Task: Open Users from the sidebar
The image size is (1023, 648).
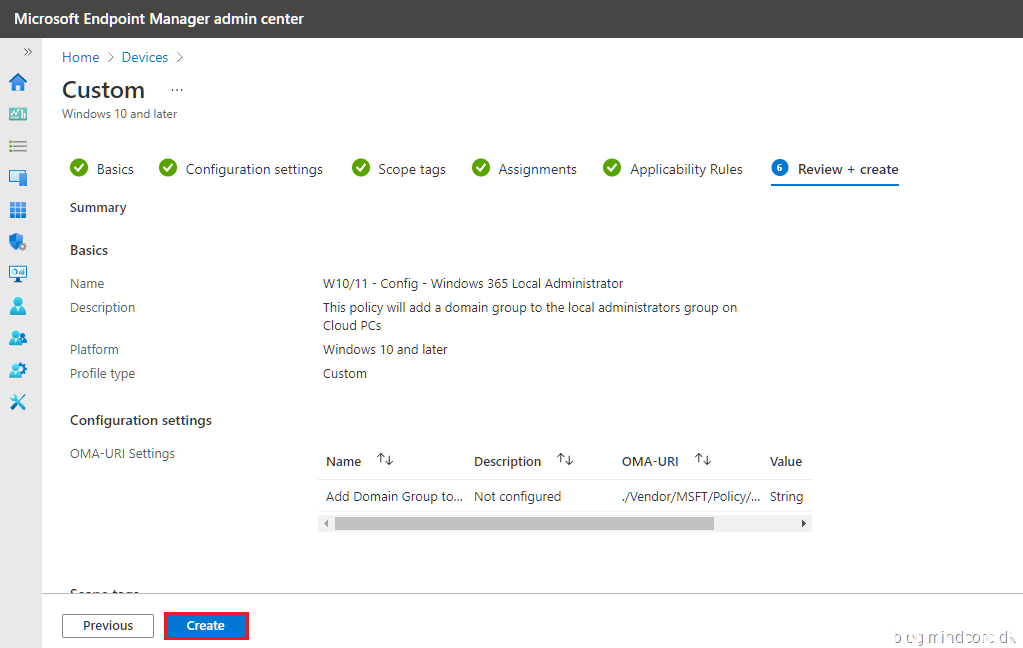Action: click(x=18, y=305)
